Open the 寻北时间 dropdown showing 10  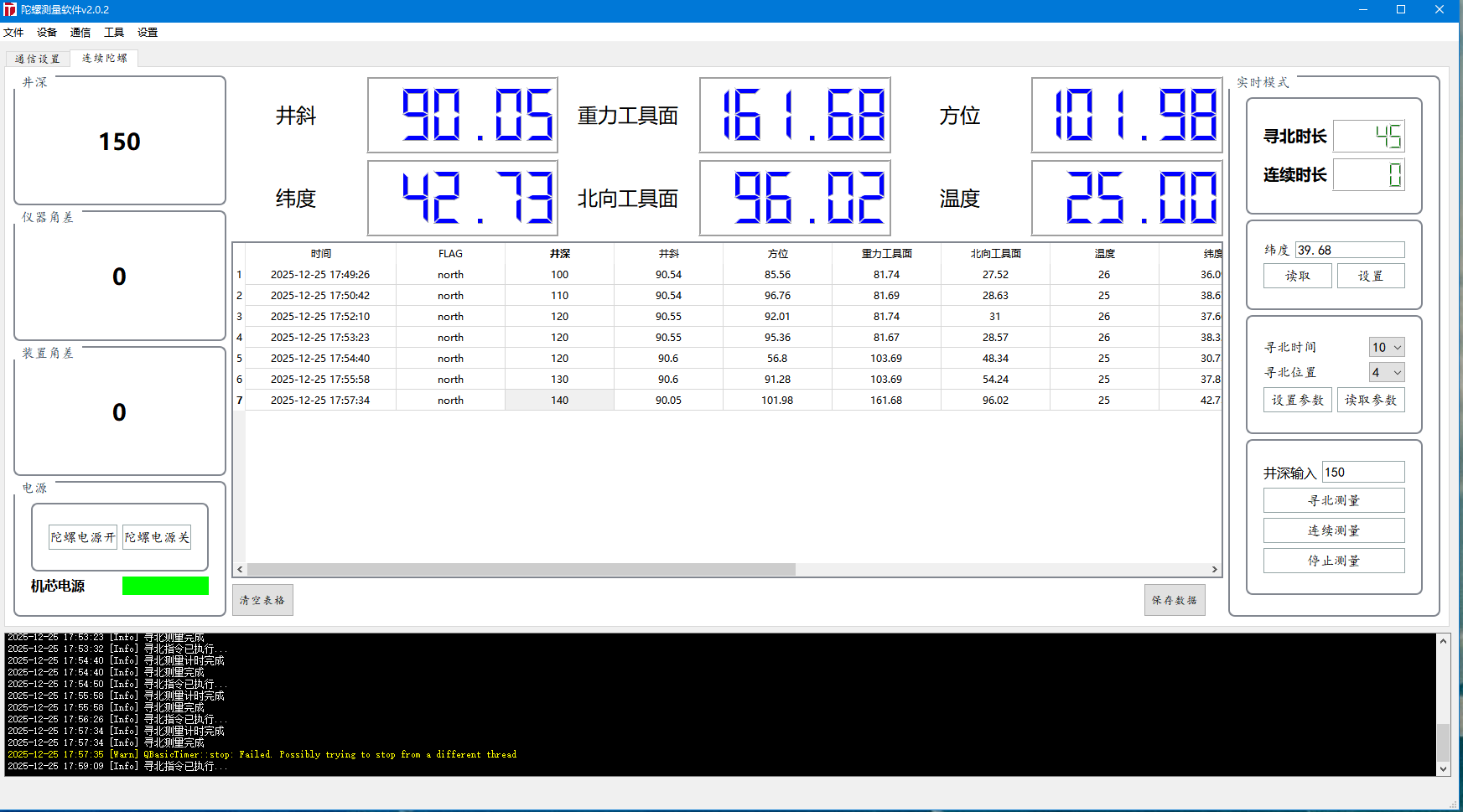1387,347
